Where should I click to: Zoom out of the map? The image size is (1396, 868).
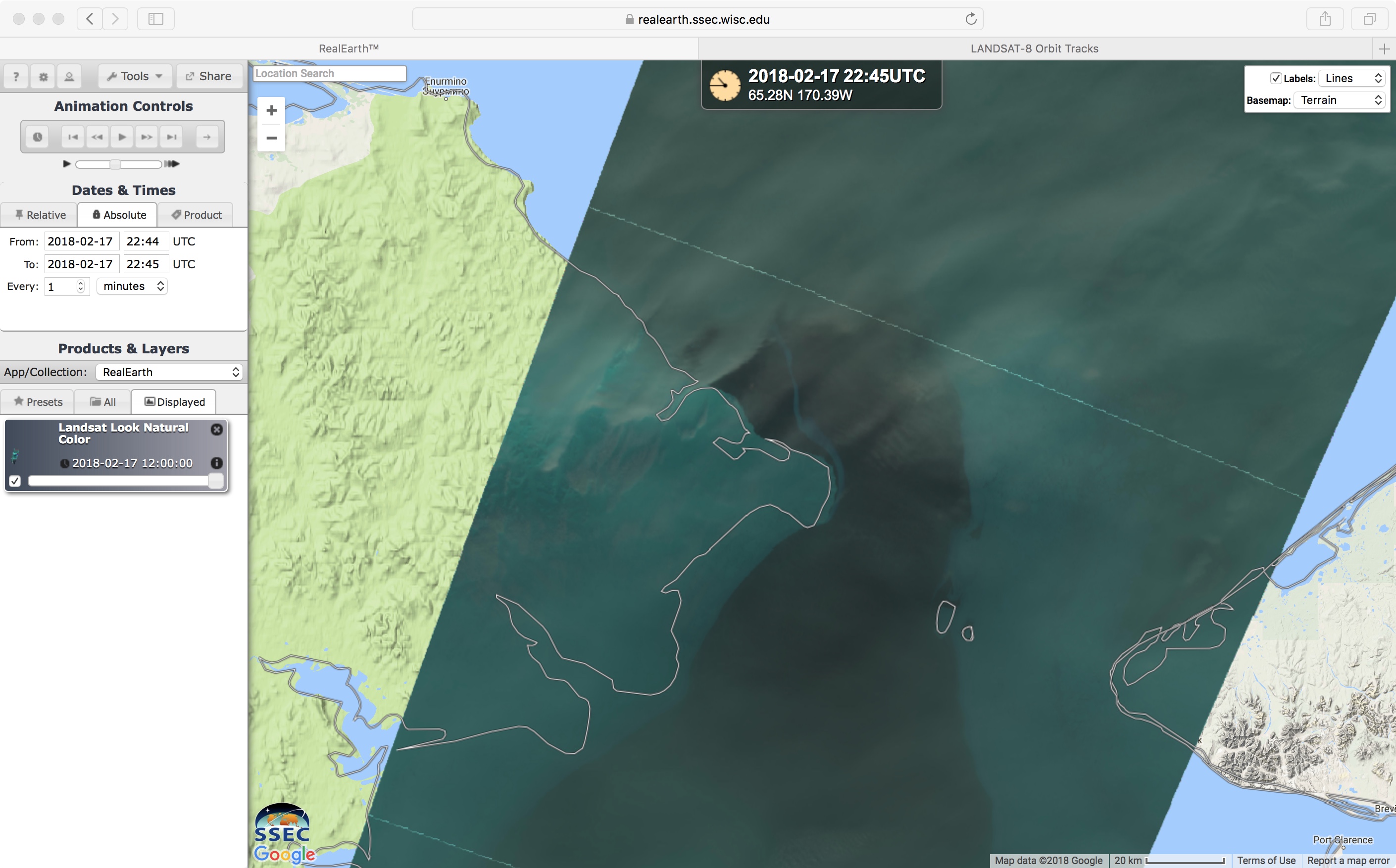click(272, 138)
